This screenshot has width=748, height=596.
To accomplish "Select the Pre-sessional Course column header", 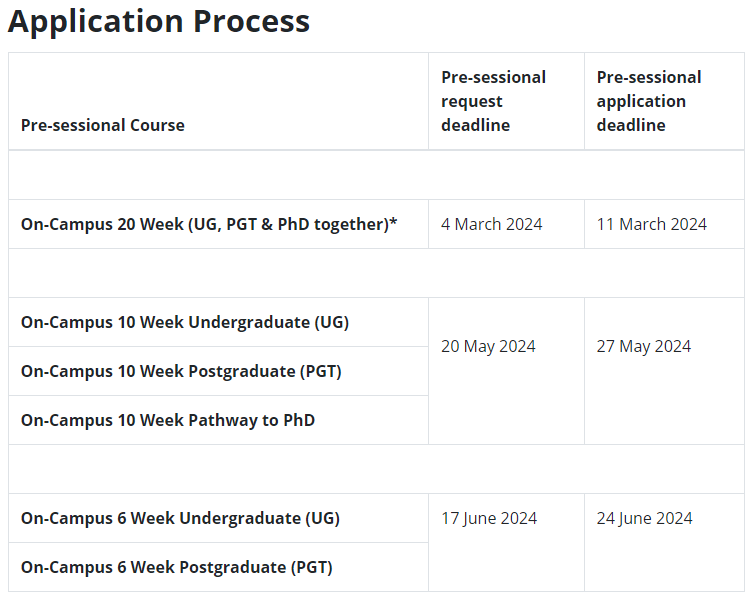I will click(103, 125).
